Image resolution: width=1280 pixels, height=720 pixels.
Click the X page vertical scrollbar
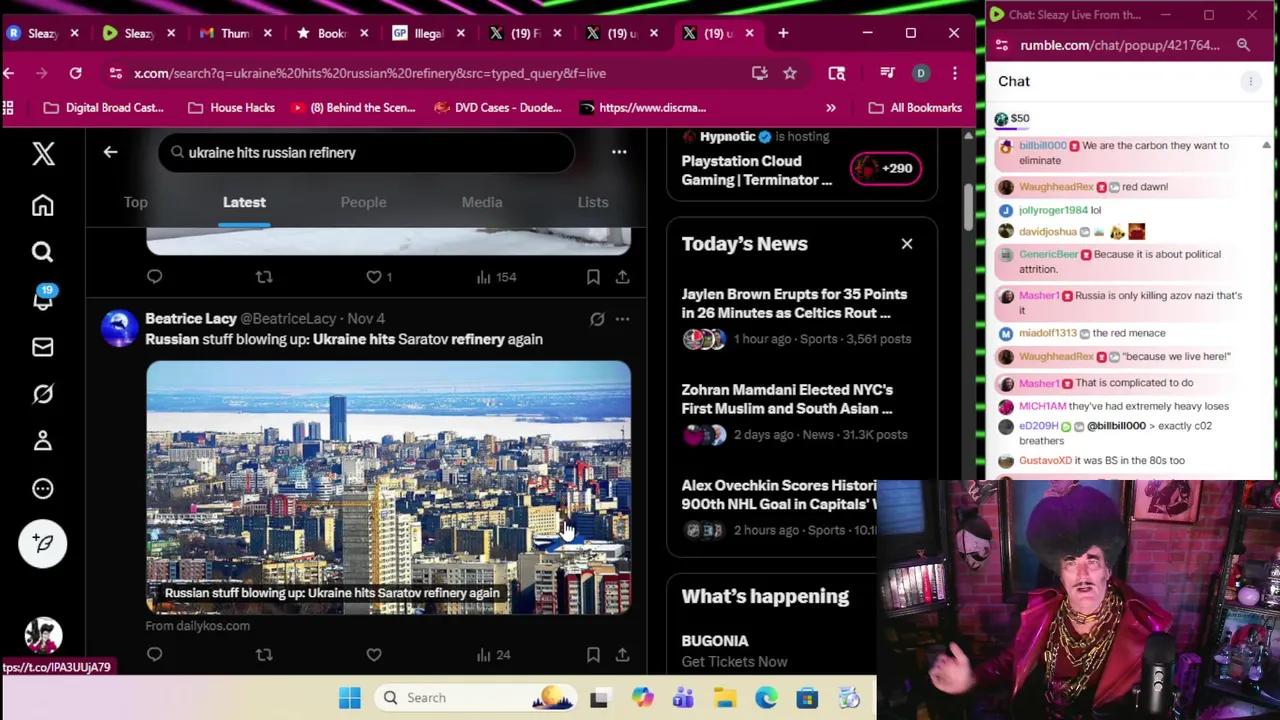click(968, 207)
